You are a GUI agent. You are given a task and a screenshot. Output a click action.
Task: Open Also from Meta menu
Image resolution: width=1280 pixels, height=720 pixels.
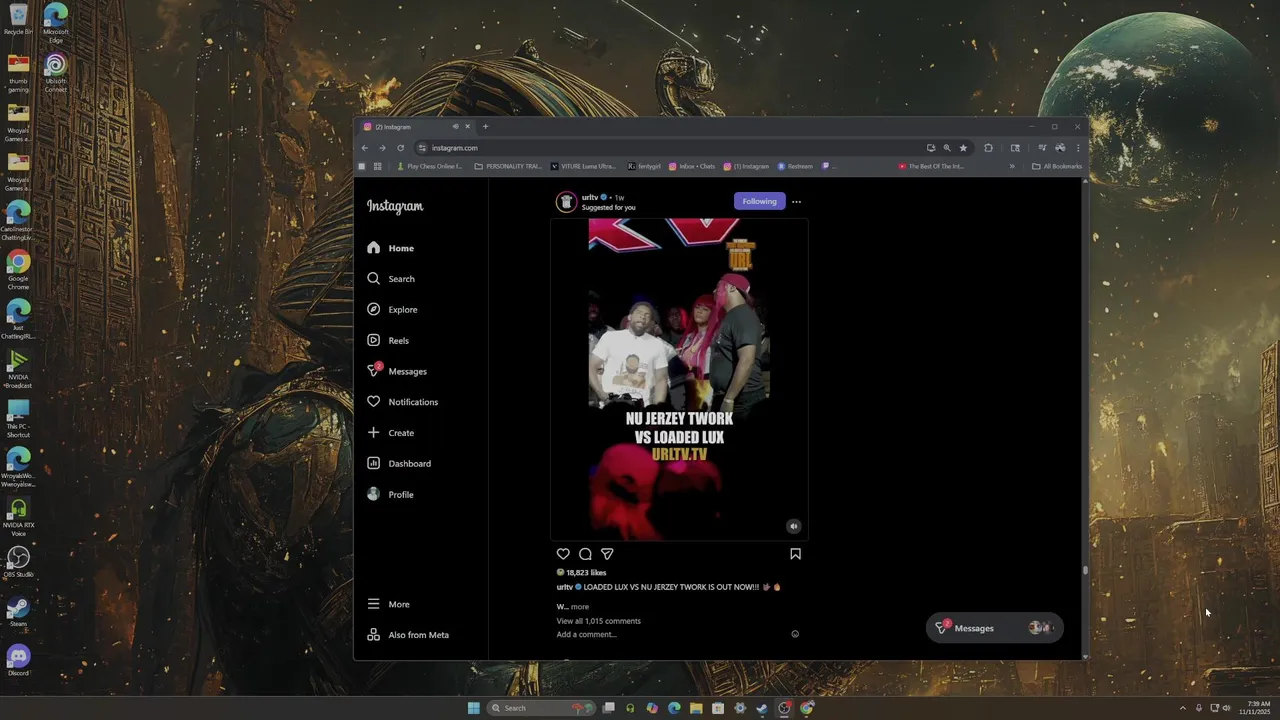pos(408,635)
